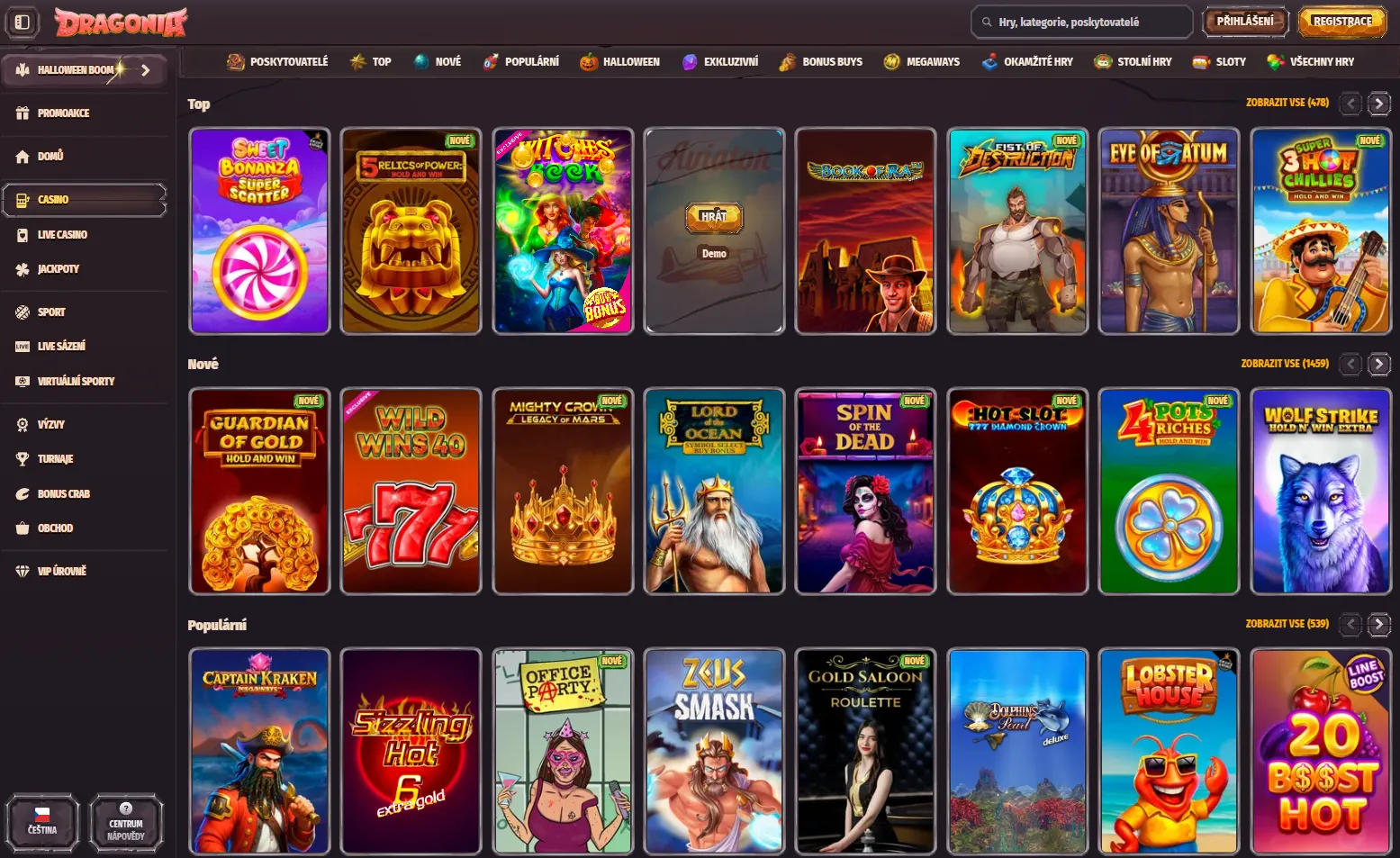This screenshot has width=1400, height=858.
Task: Open Live Casino sidebar item
Action: click(x=61, y=235)
